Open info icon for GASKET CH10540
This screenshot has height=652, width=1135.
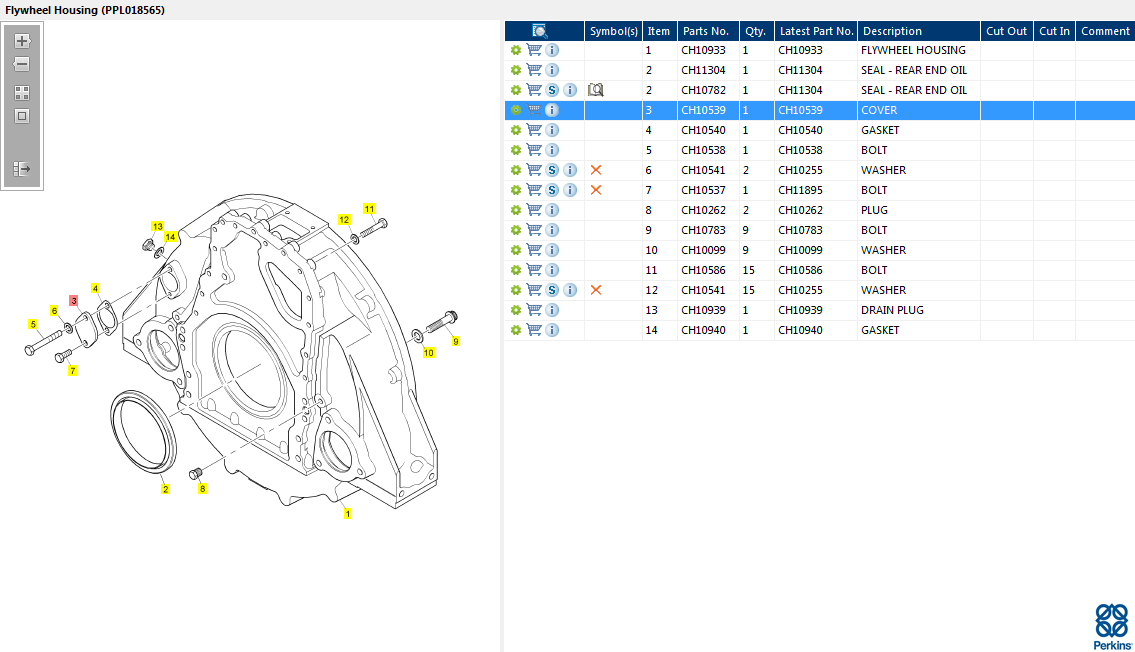tap(552, 130)
